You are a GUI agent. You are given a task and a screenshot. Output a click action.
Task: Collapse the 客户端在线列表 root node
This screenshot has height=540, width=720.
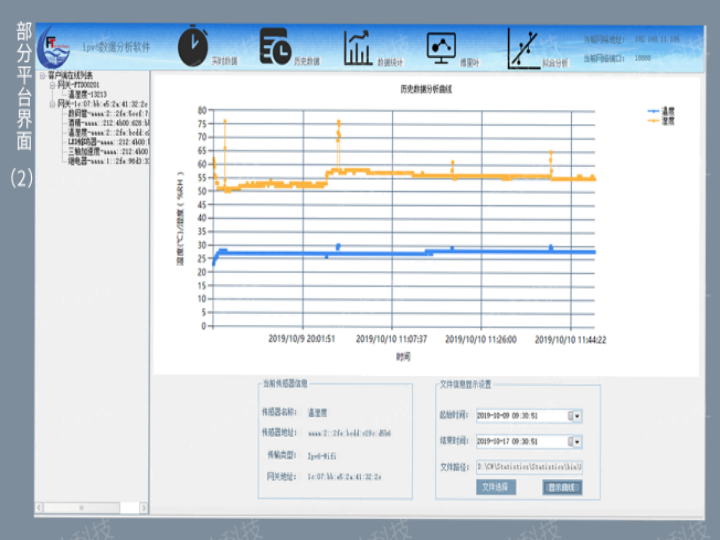tap(41, 75)
